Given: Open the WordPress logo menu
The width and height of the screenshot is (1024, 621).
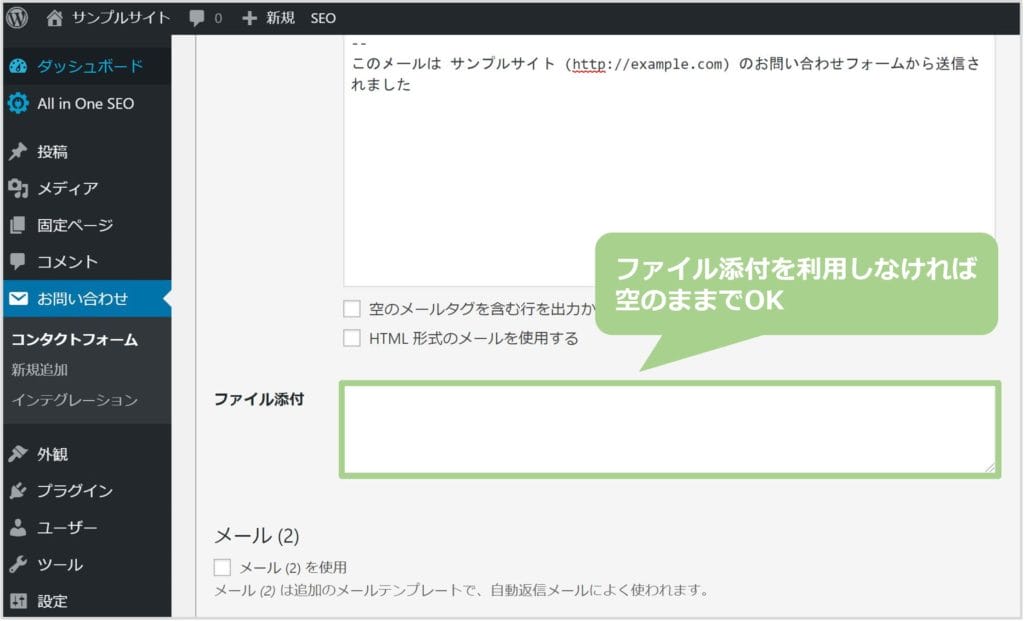Looking at the screenshot, I should [16, 18].
